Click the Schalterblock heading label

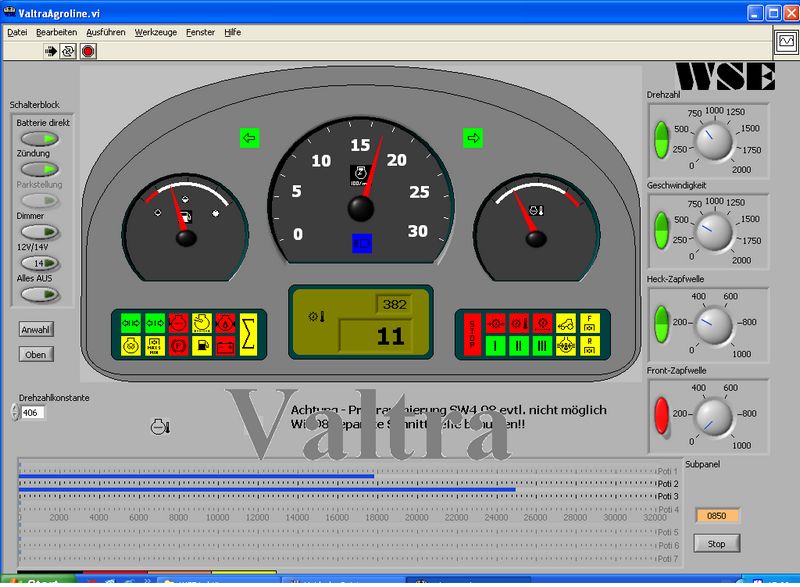click(34, 105)
